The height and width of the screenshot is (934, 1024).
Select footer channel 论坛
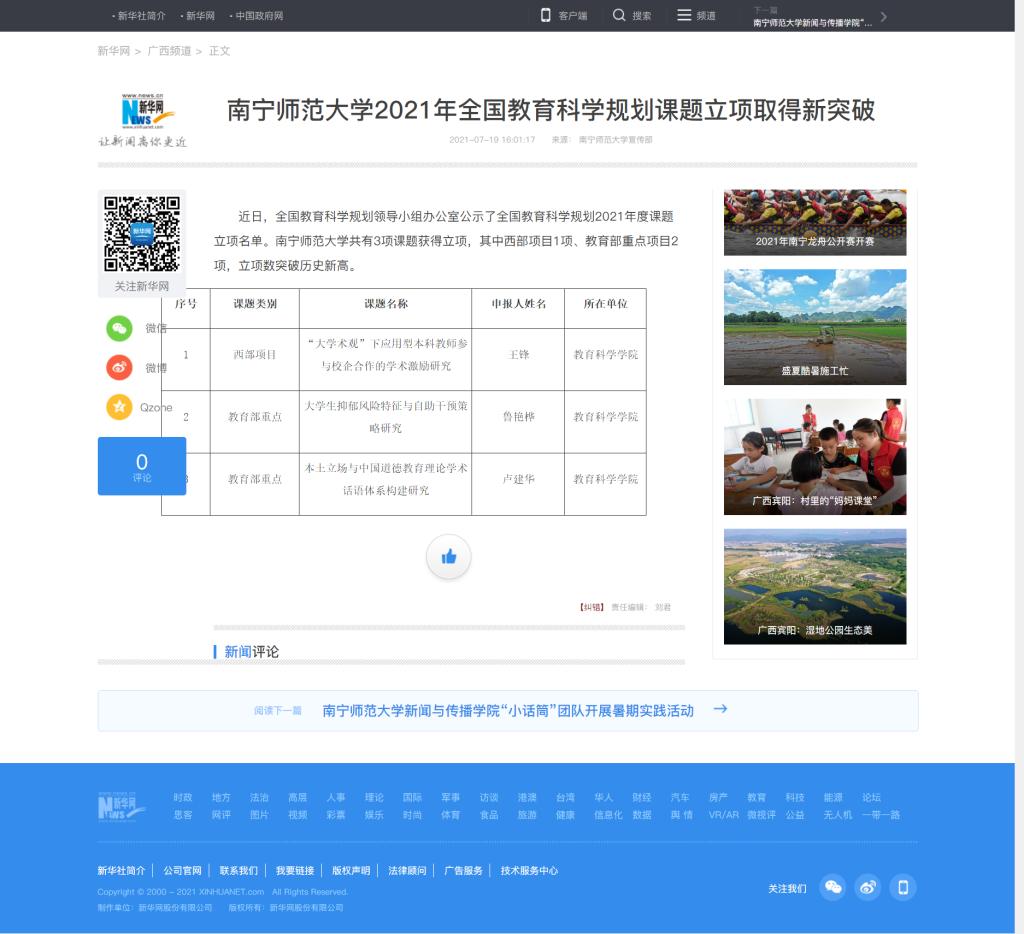pyautogui.click(x=871, y=797)
